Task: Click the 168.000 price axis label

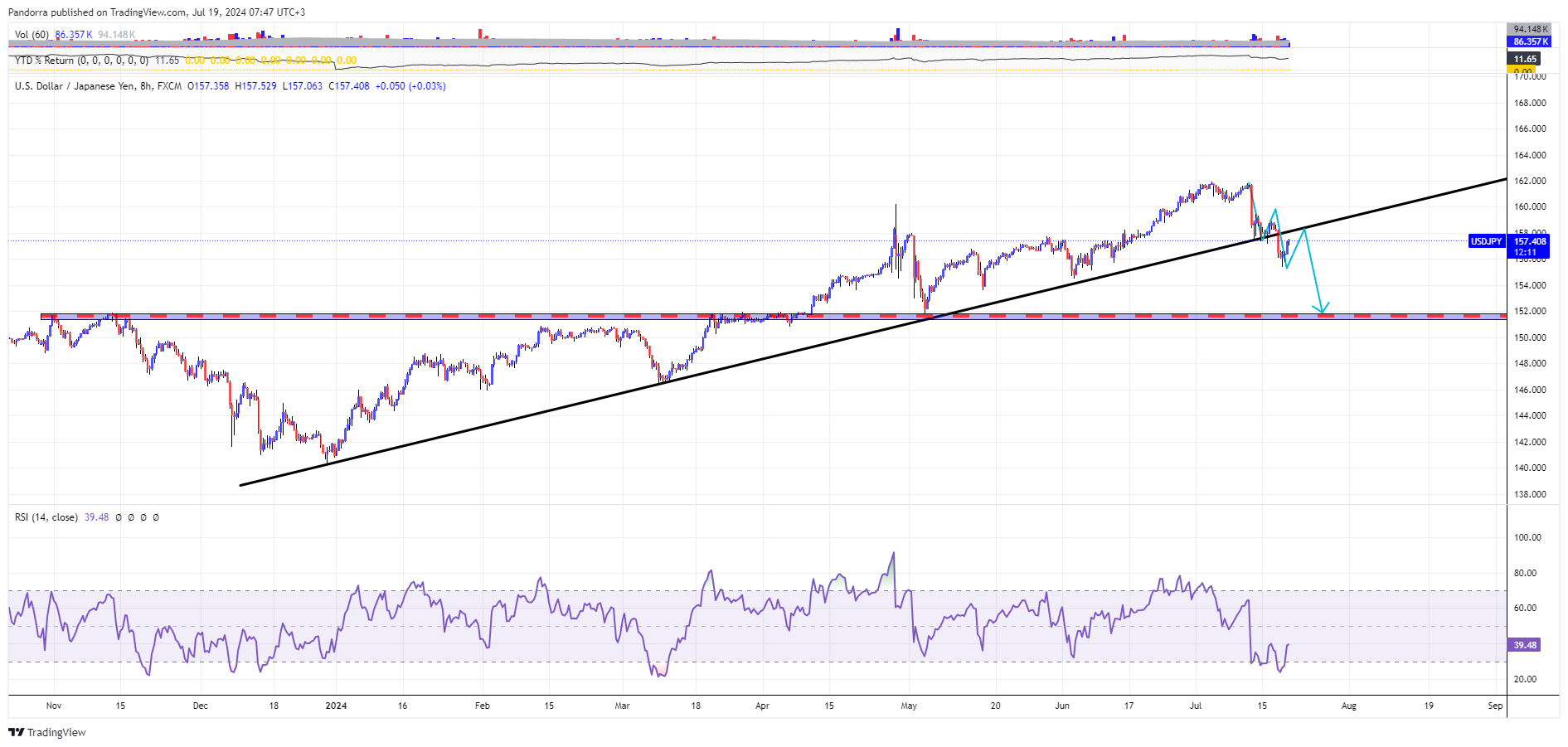Action: click(1530, 103)
